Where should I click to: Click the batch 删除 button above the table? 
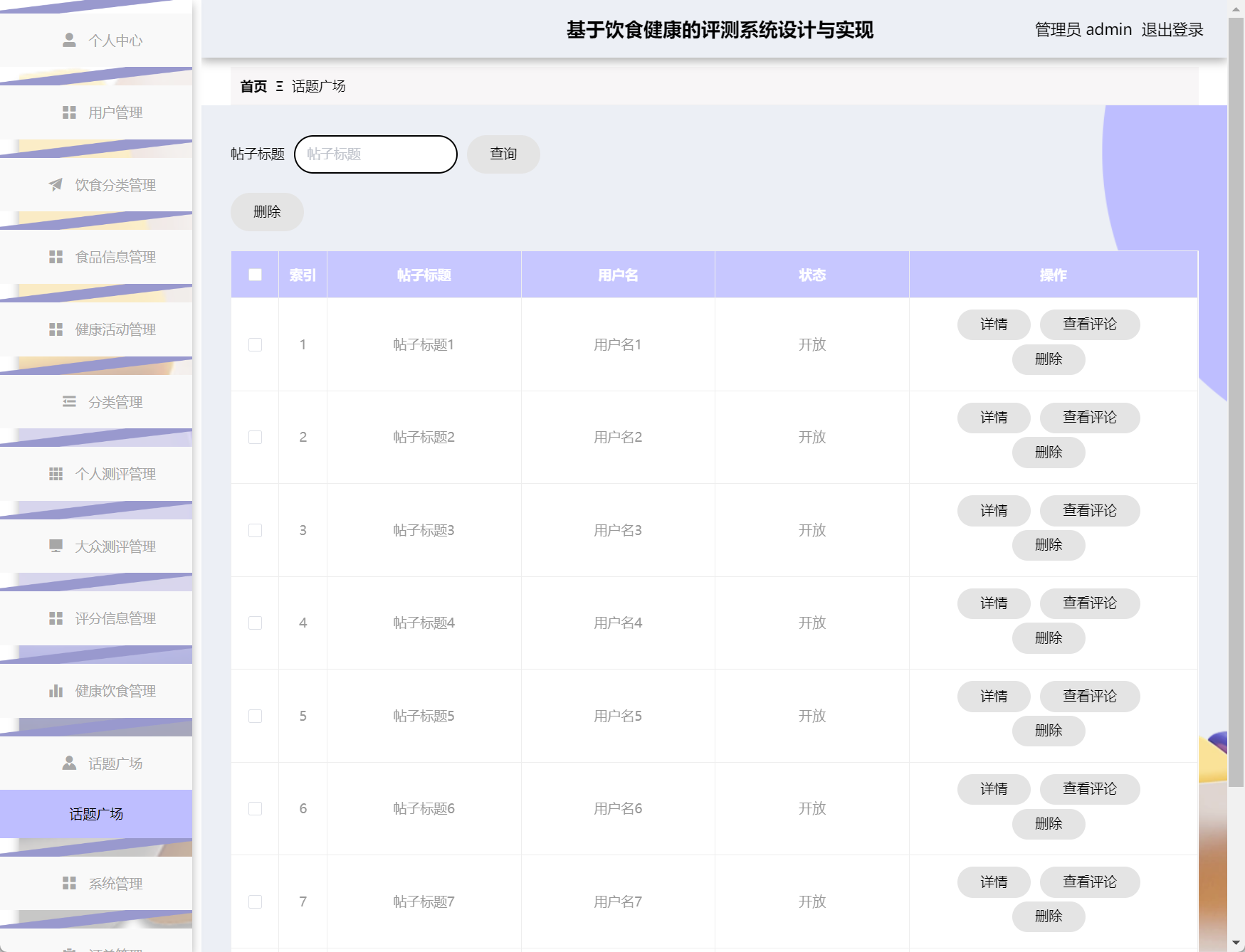point(267,211)
